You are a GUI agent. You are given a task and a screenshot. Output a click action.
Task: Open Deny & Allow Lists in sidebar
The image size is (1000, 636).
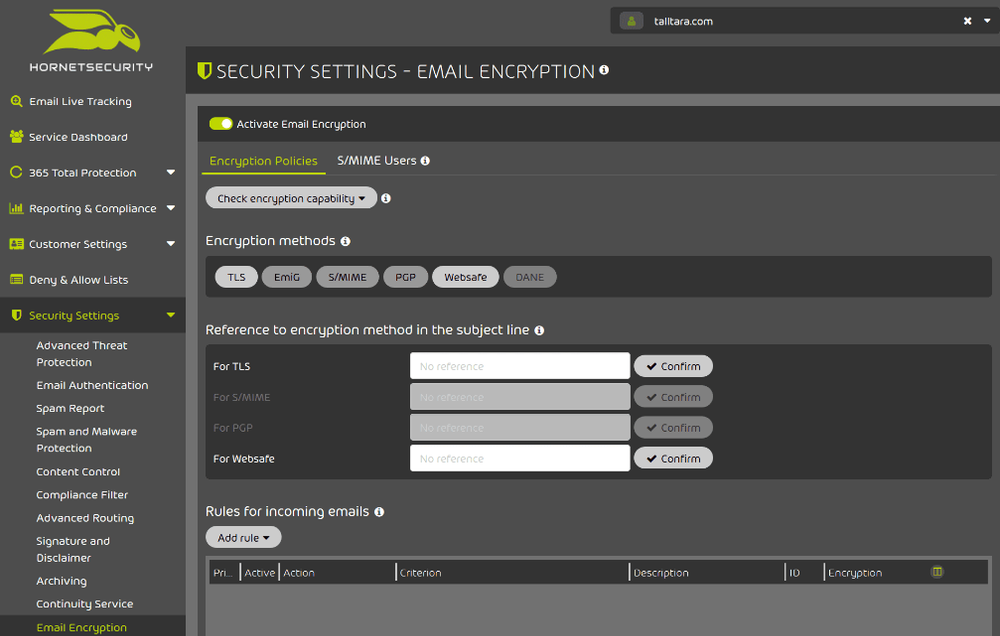click(x=78, y=280)
